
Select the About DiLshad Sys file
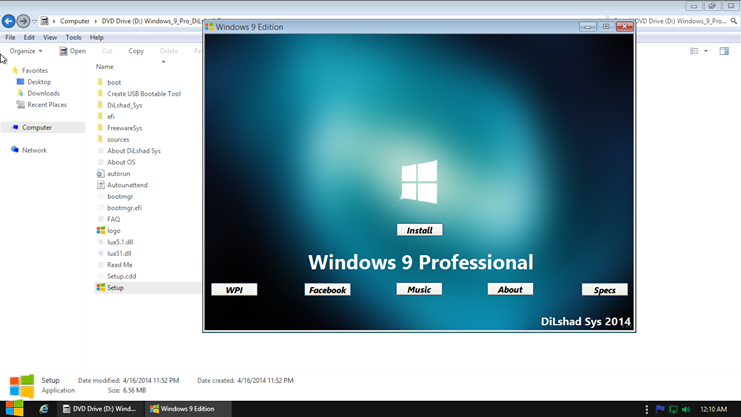(134, 151)
